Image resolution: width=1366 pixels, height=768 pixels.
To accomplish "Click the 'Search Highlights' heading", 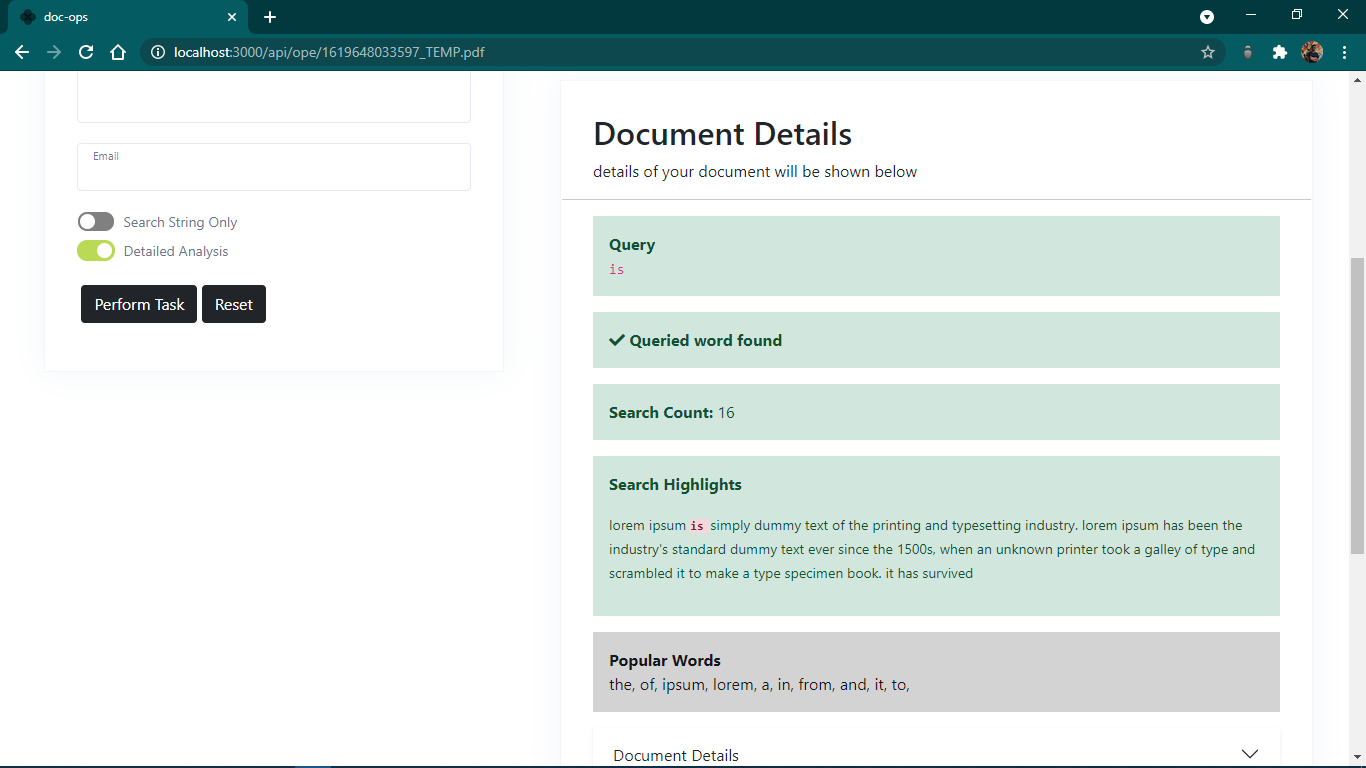I will pos(675,484).
